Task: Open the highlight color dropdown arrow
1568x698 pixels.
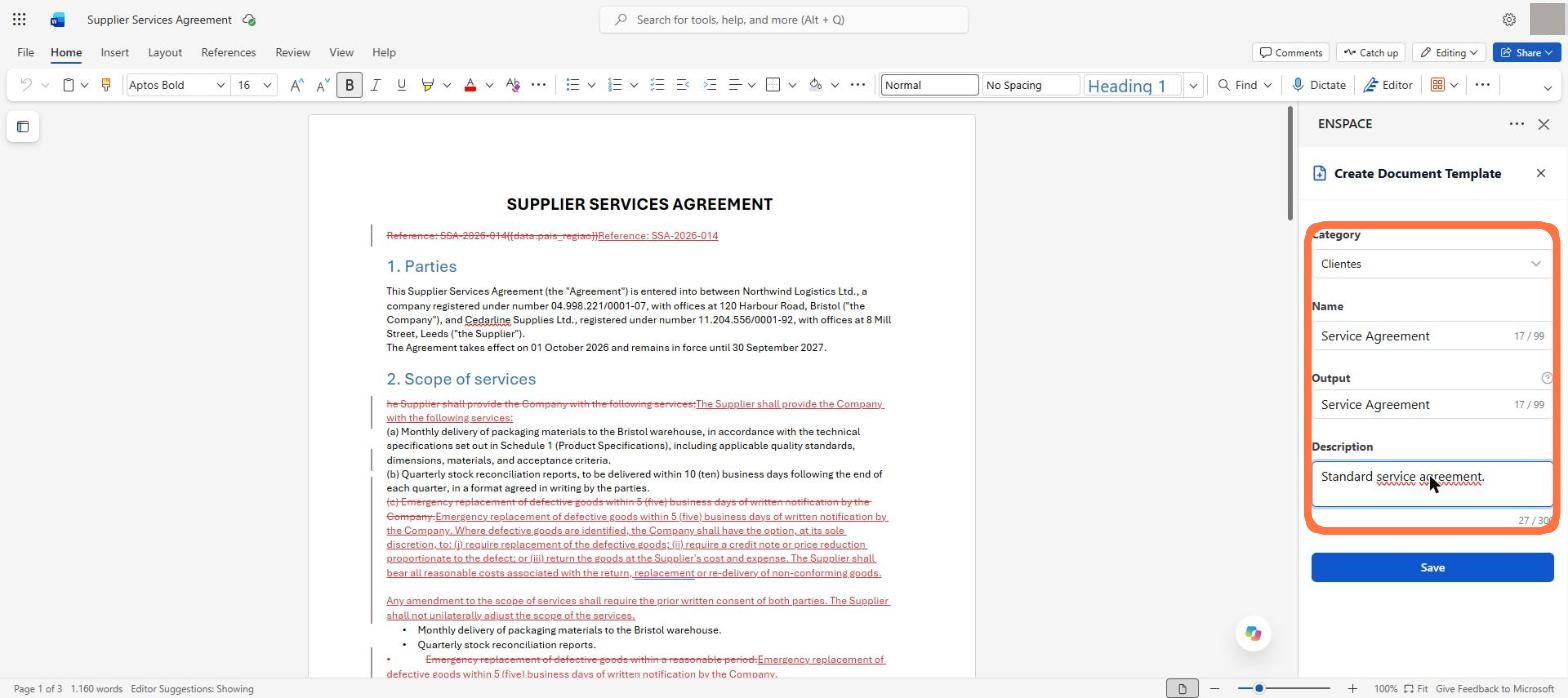Action: [x=447, y=85]
